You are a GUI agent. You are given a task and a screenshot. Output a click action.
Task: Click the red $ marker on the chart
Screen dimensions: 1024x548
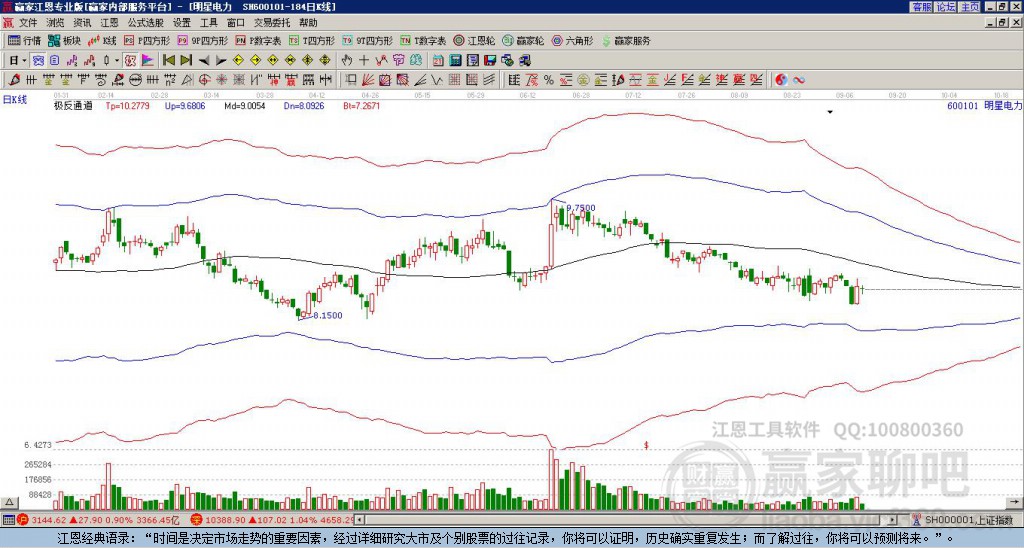click(x=646, y=445)
